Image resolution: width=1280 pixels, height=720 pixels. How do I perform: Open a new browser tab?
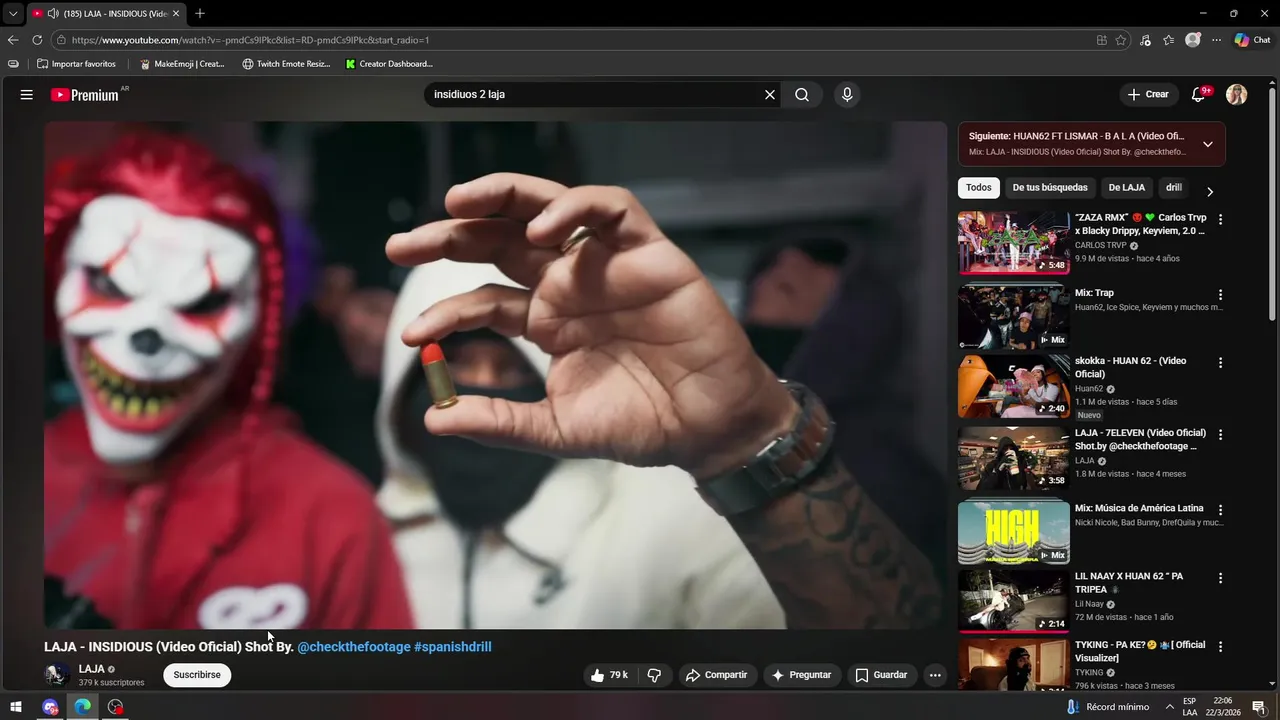pos(200,13)
